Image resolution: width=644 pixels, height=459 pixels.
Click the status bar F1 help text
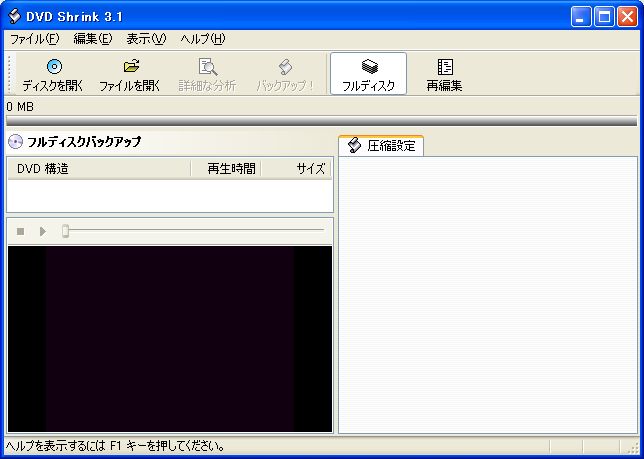tap(115, 445)
